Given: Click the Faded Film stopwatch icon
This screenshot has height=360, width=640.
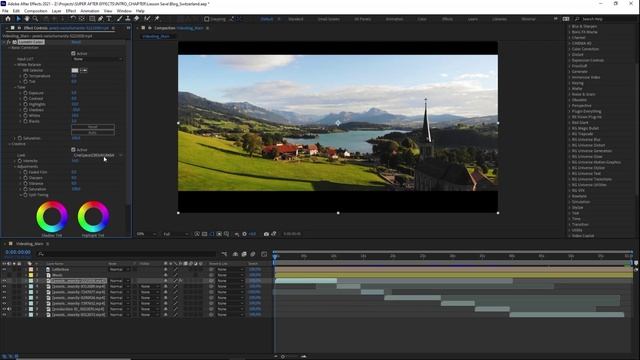Looking at the screenshot, I should [25, 172].
